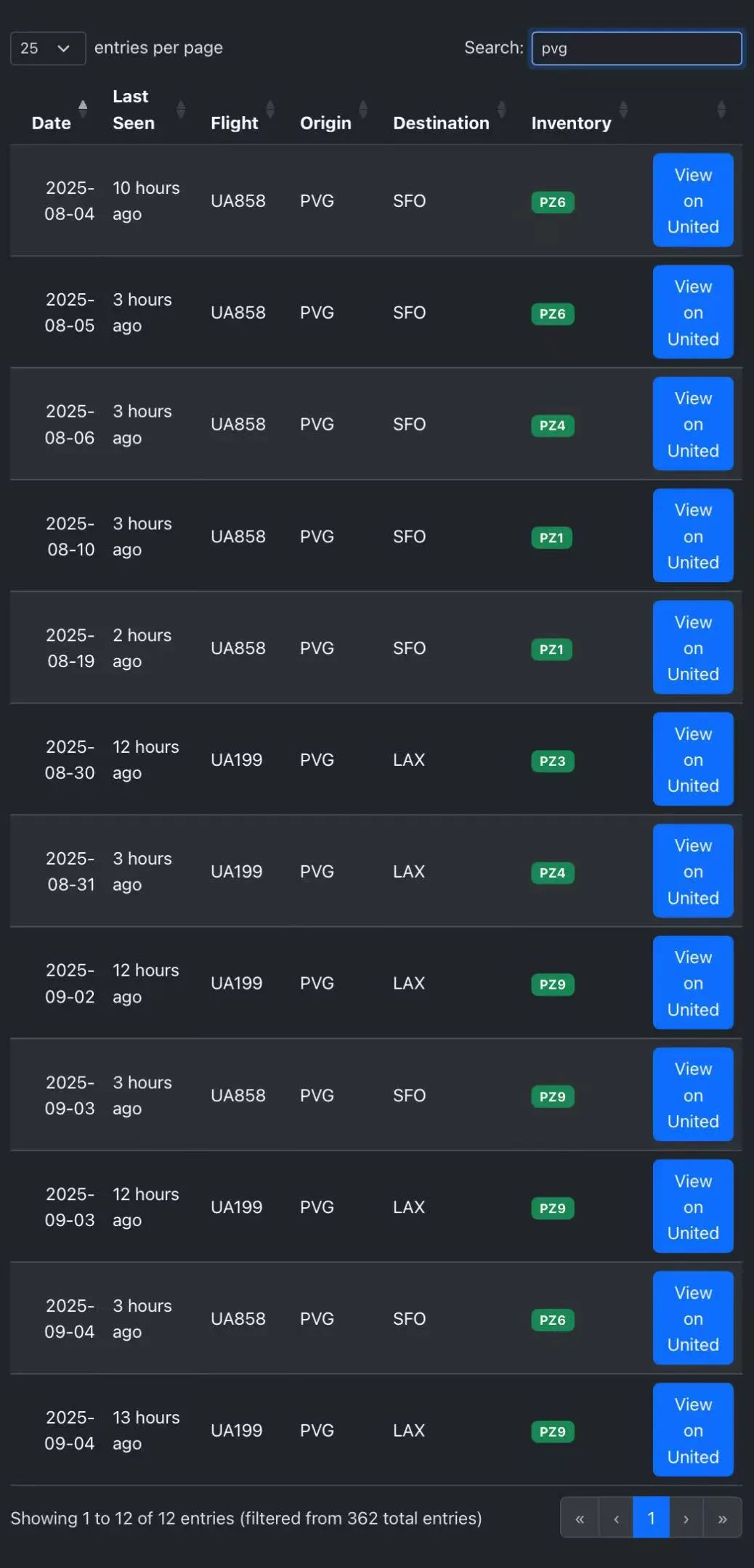Click the PZ3 inventory badge
This screenshot has width=754, height=1568.
point(552,761)
